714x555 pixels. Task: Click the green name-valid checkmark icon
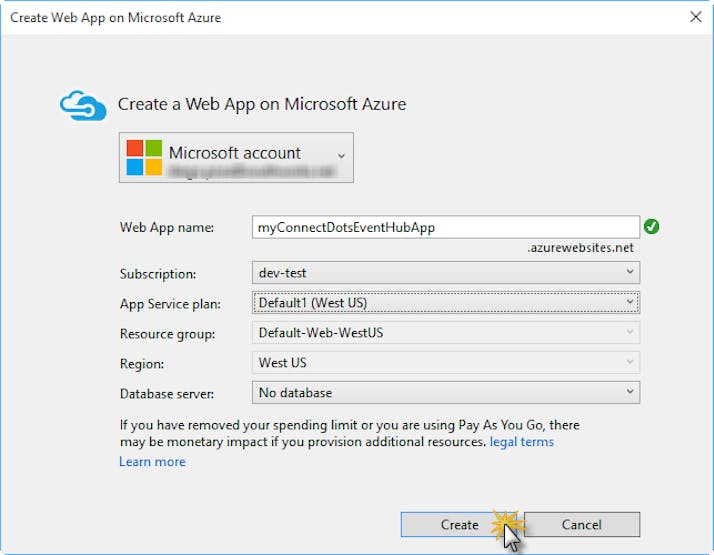(x=651, y=226)
